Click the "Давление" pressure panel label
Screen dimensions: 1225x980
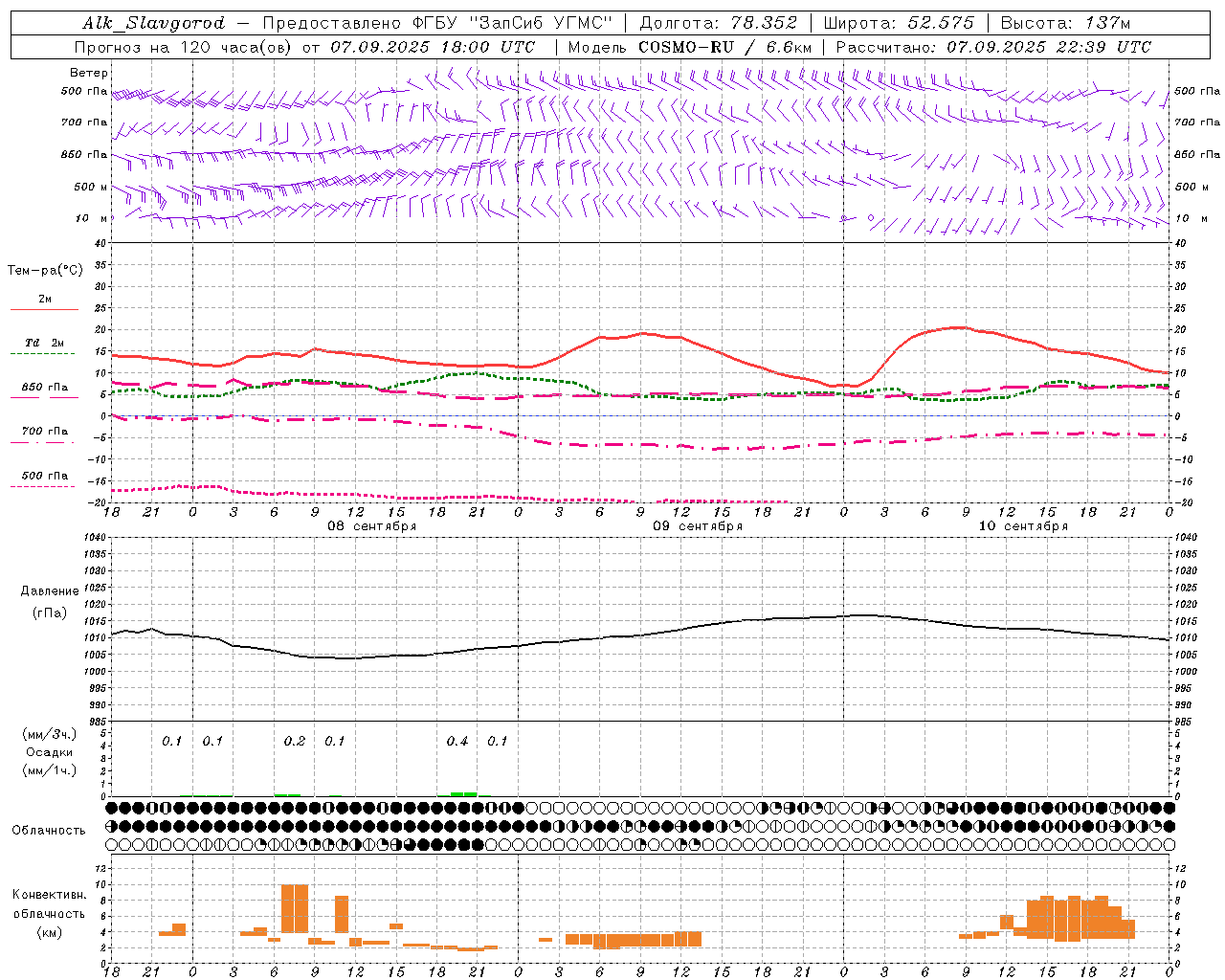[x=49, y=591]
